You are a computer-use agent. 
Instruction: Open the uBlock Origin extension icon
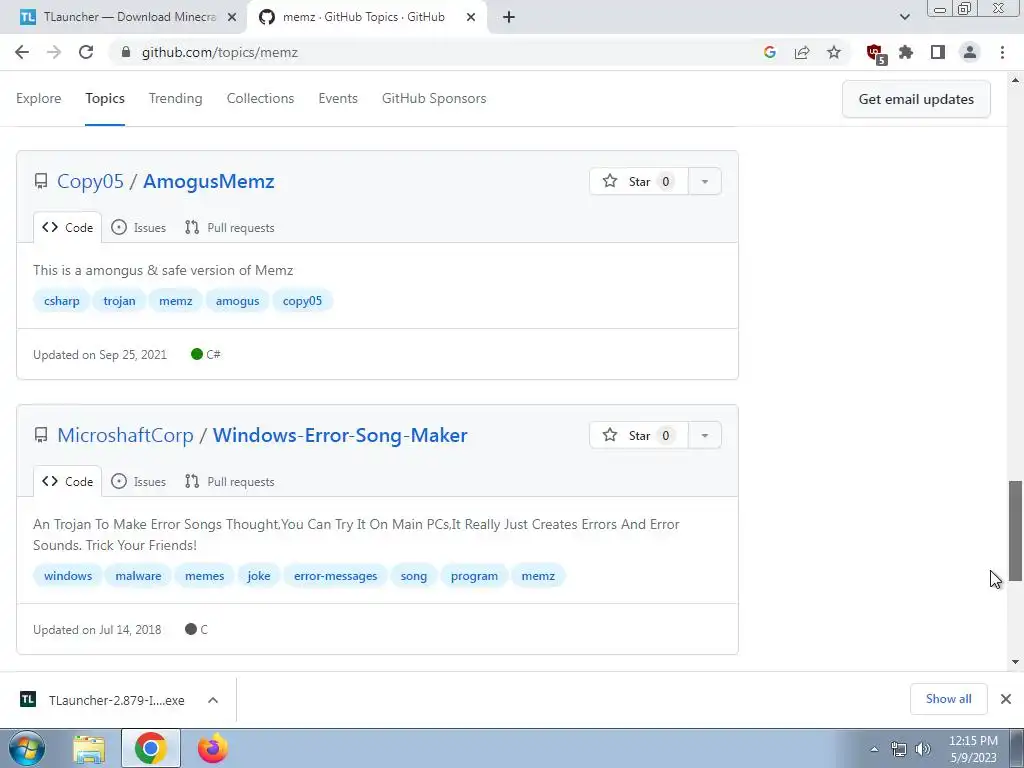click(x=875, y=54)
